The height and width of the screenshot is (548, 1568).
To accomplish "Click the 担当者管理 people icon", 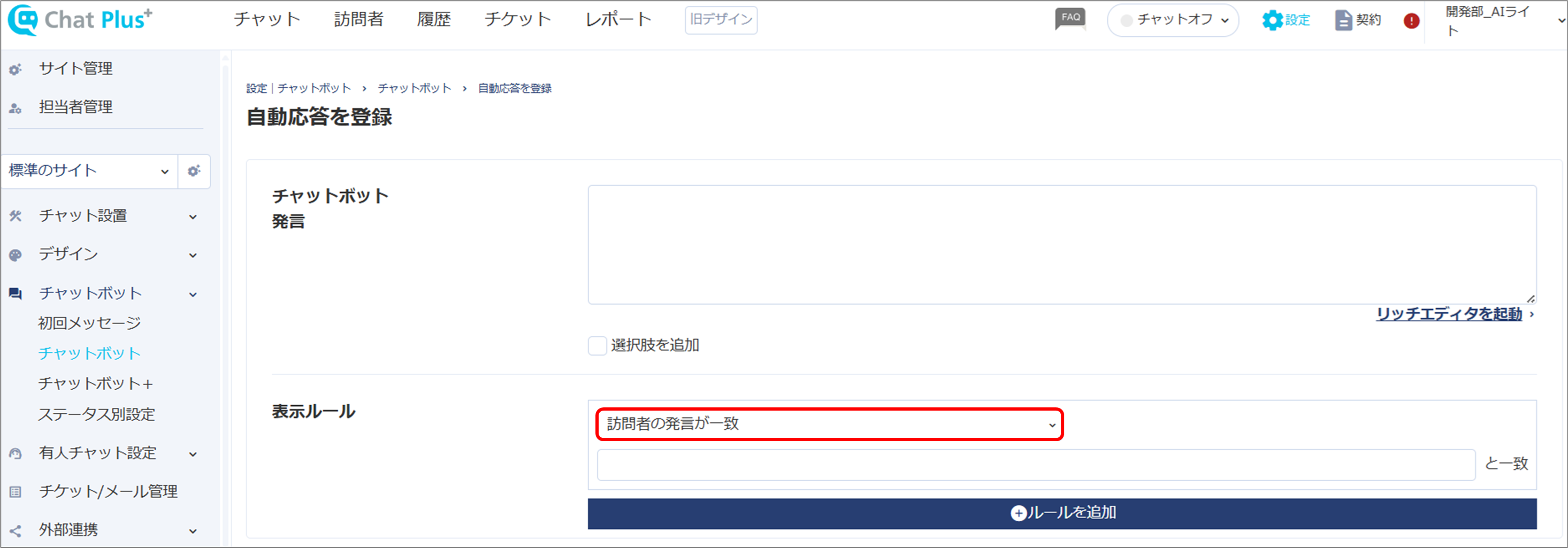I will (x=15, y=108).
